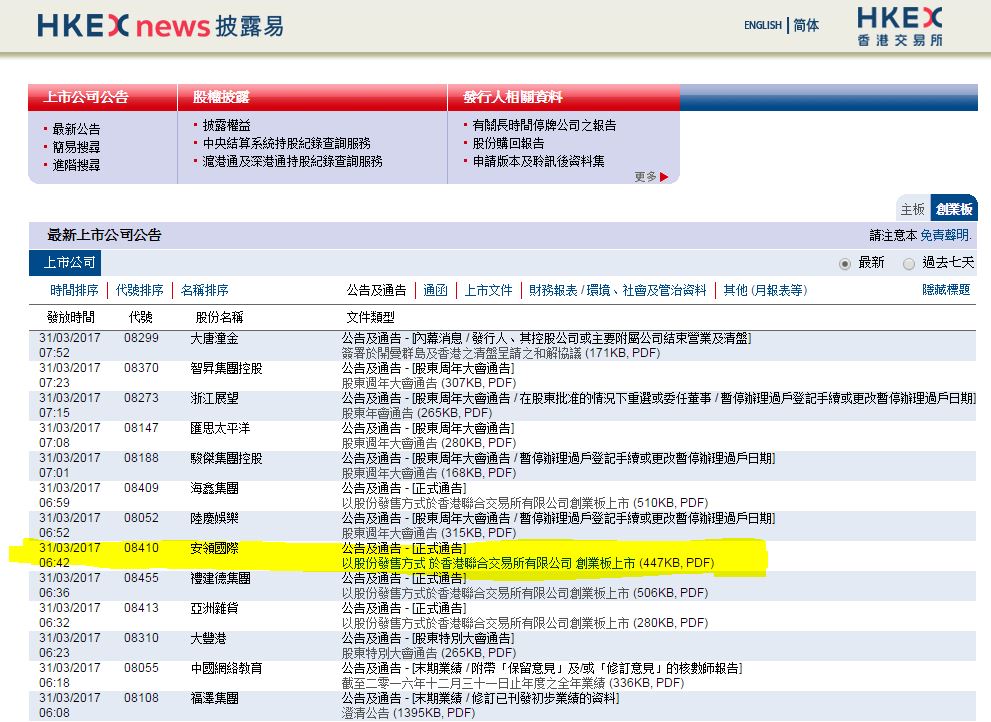Open 最新公告 link
The width and height of the screenshot is (991, 722).
click(x=76, y=129)
